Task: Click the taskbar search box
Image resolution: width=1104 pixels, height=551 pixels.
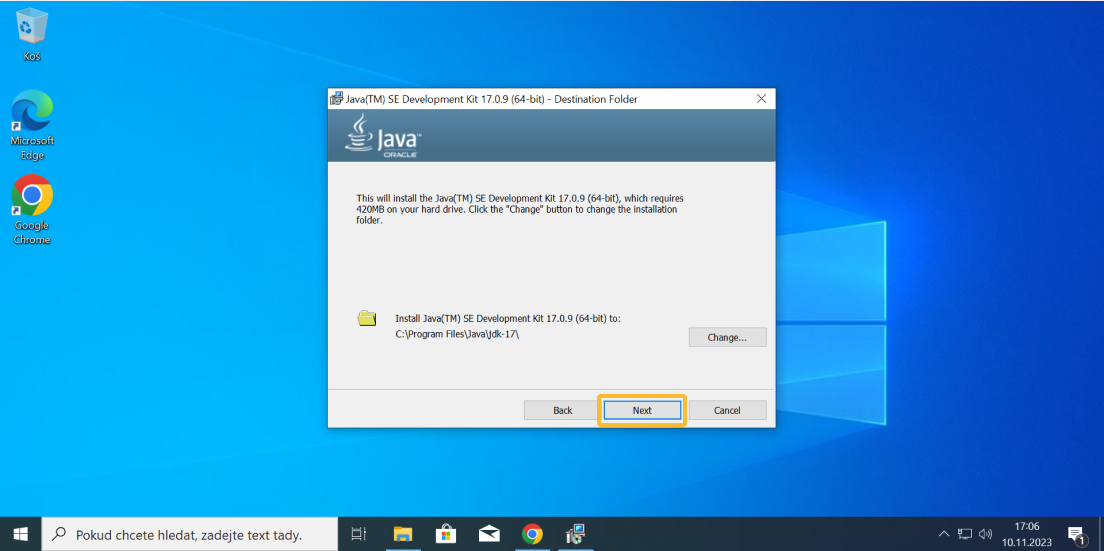Action: pyautogui.click(x=190, y=535)
